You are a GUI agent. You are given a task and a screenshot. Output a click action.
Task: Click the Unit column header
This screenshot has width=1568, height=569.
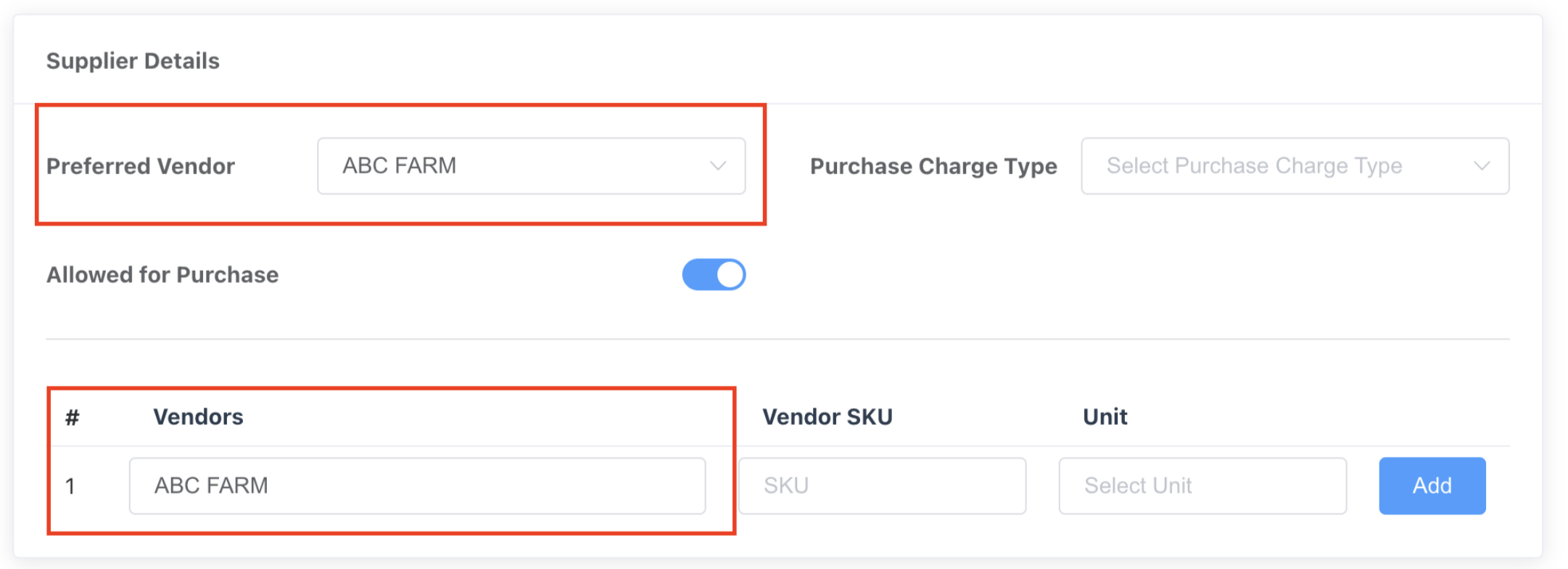tap(1105, 417)
